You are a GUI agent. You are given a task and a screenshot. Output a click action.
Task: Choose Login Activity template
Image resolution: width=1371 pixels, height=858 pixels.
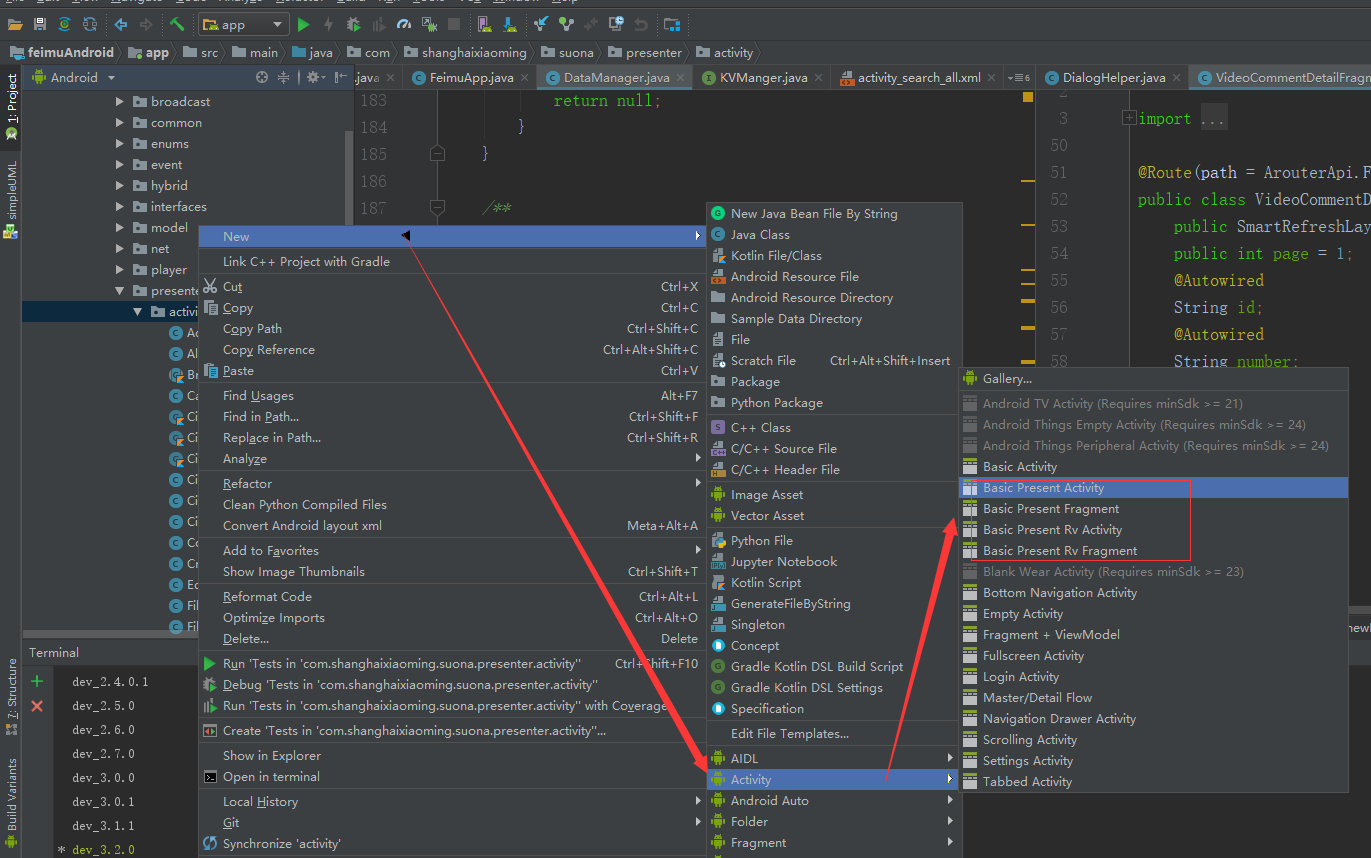(x=1153, y=677)
